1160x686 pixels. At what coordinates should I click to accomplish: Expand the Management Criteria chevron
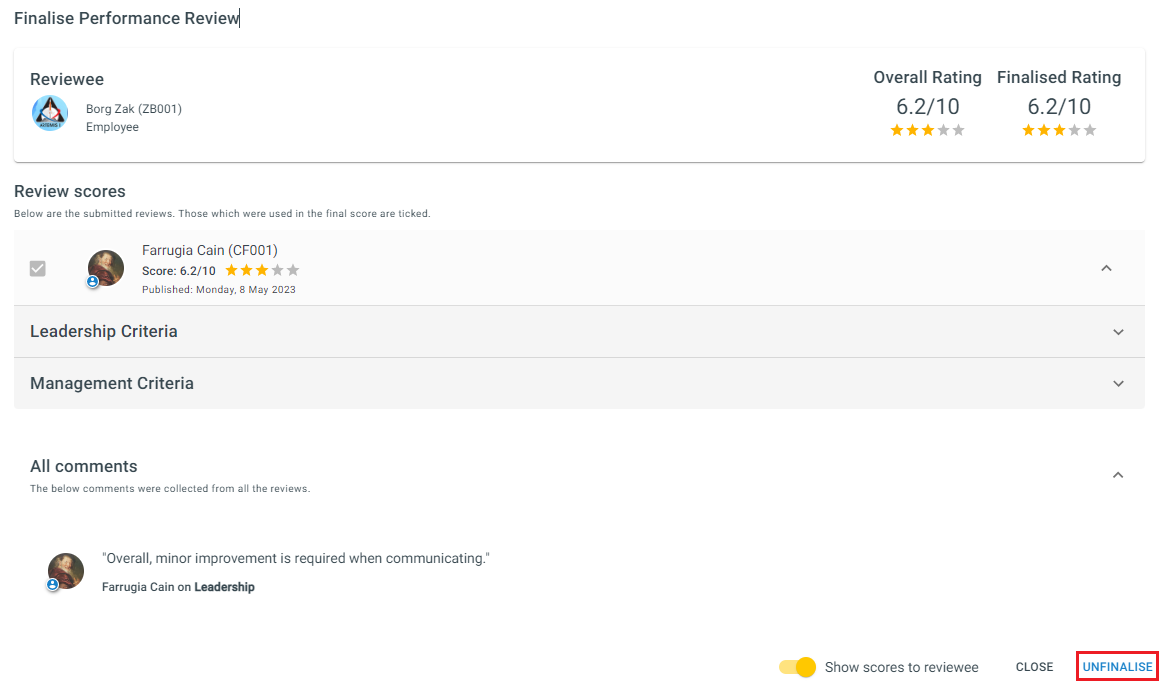point(1118,383)
